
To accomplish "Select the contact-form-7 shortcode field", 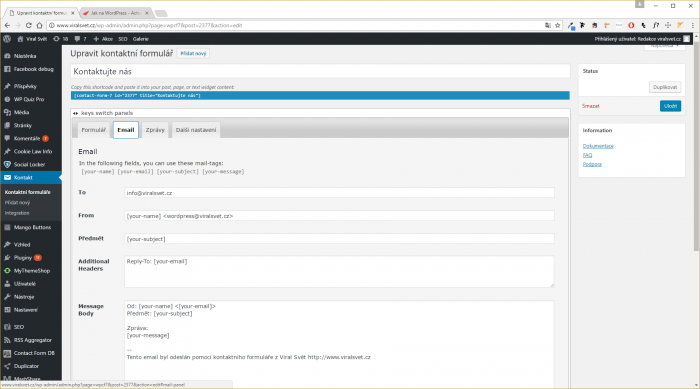I will click(x=320, y=96).
